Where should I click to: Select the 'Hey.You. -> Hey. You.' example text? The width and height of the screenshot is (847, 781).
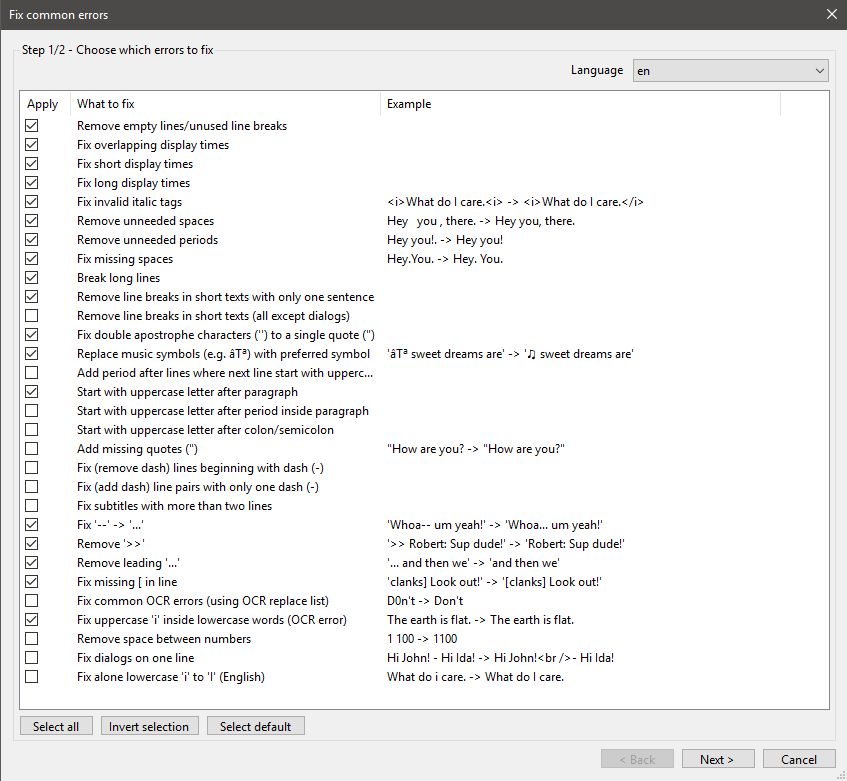point(445,259)
